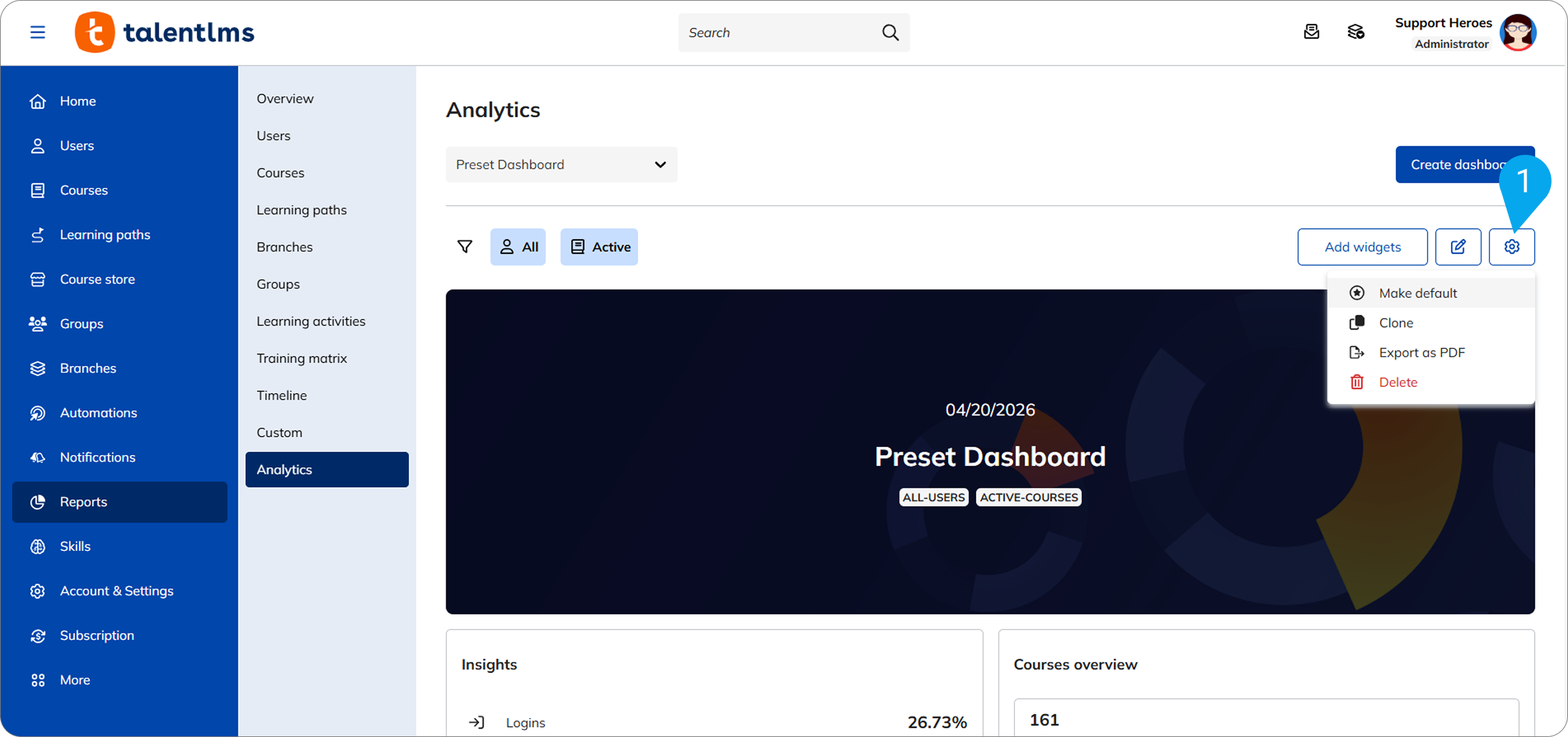Open Learning paths in Reports submenu

(x=327, y=210)
